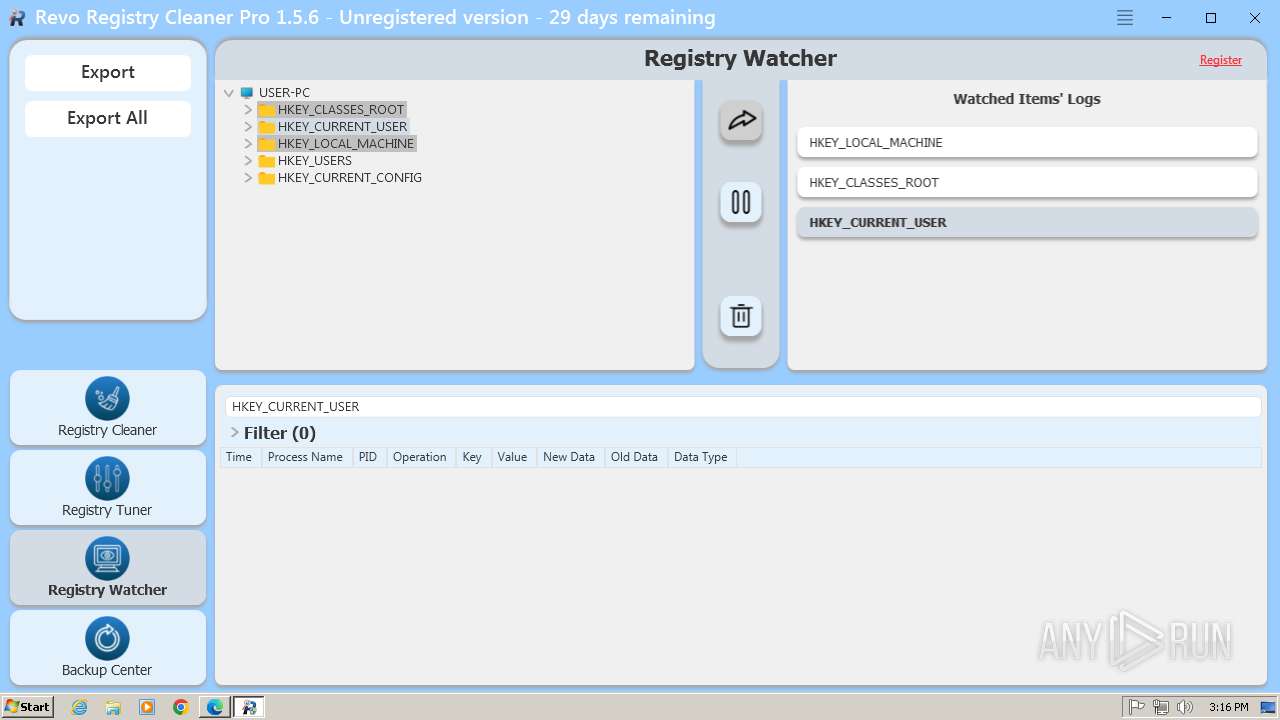Click the Export All button
1280x720 pixels.
pos(108,118)
